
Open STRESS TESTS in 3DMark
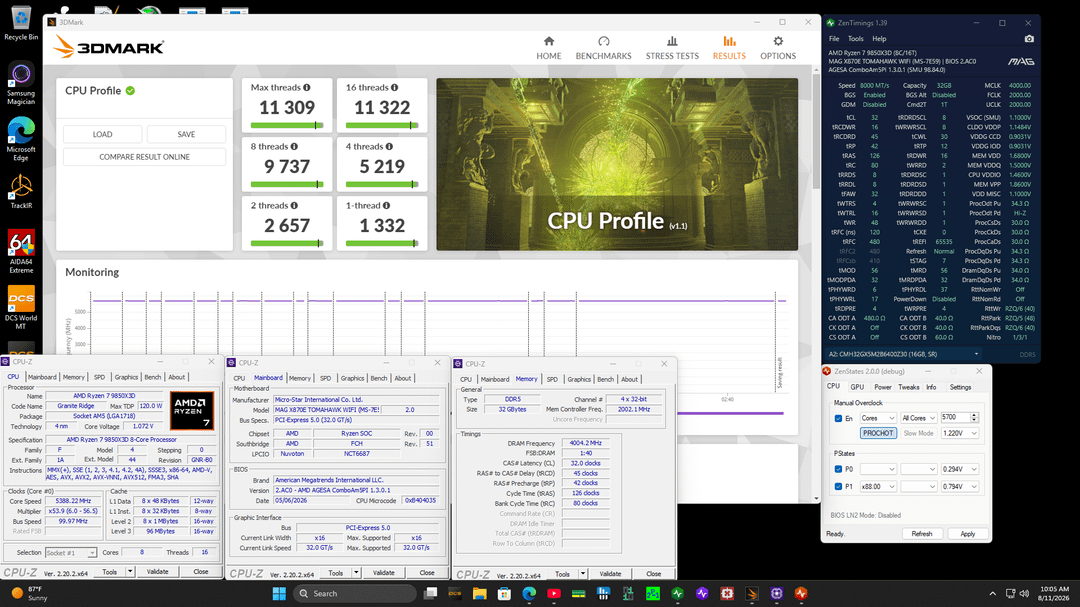(x=672, y=48)
